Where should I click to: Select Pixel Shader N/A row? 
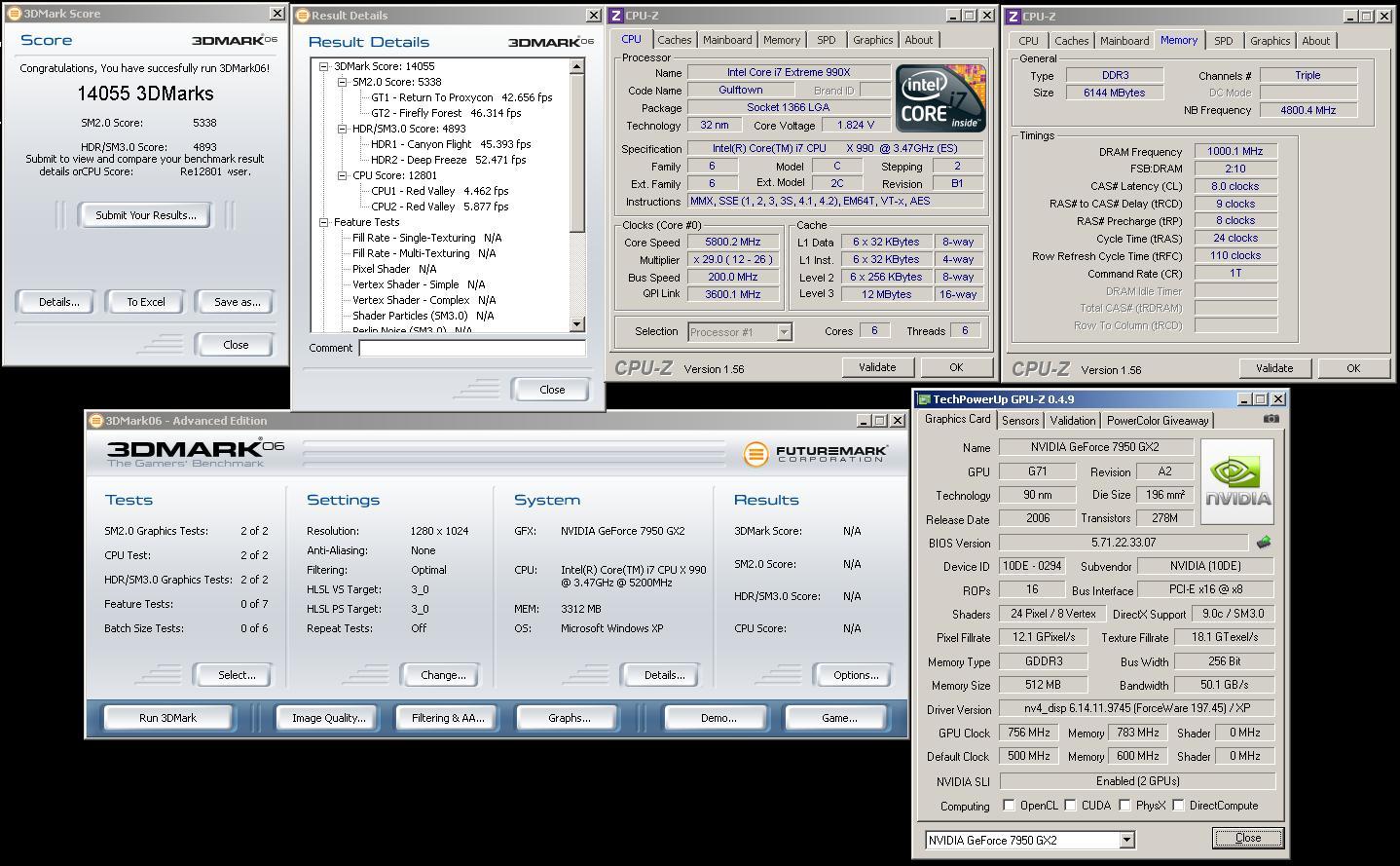coord(394,269)
